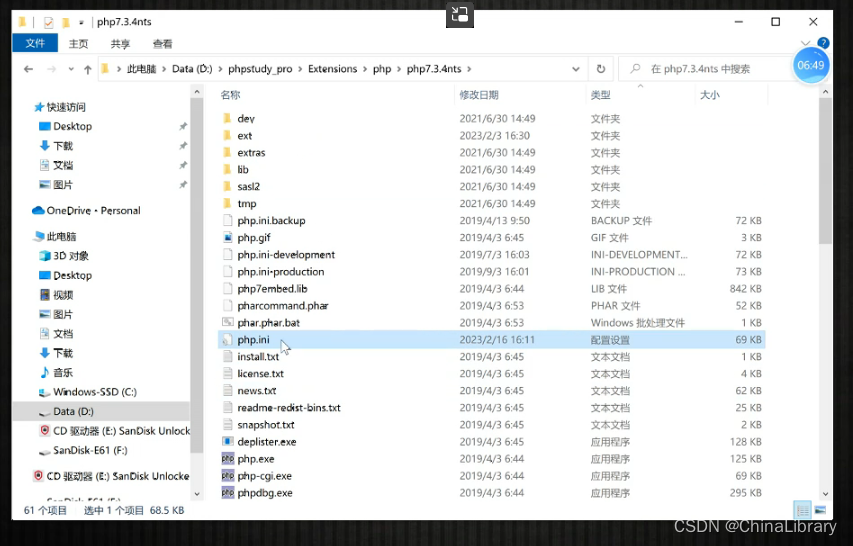853x546 pixels.
Task: Click the quick access properties checkmark icon
Action: (x=48, y=22)
